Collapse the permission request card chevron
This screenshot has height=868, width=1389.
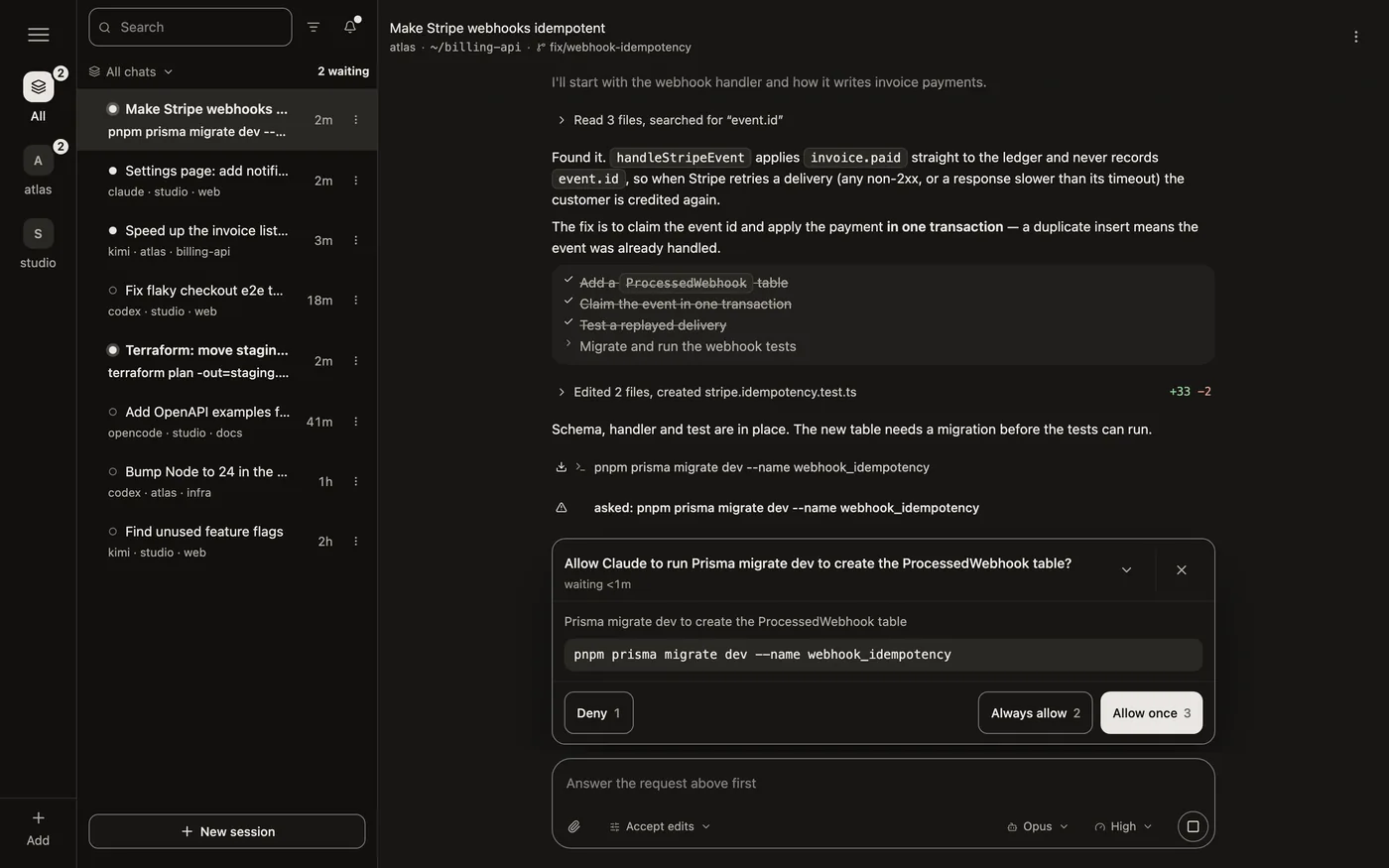(1126, 569)
